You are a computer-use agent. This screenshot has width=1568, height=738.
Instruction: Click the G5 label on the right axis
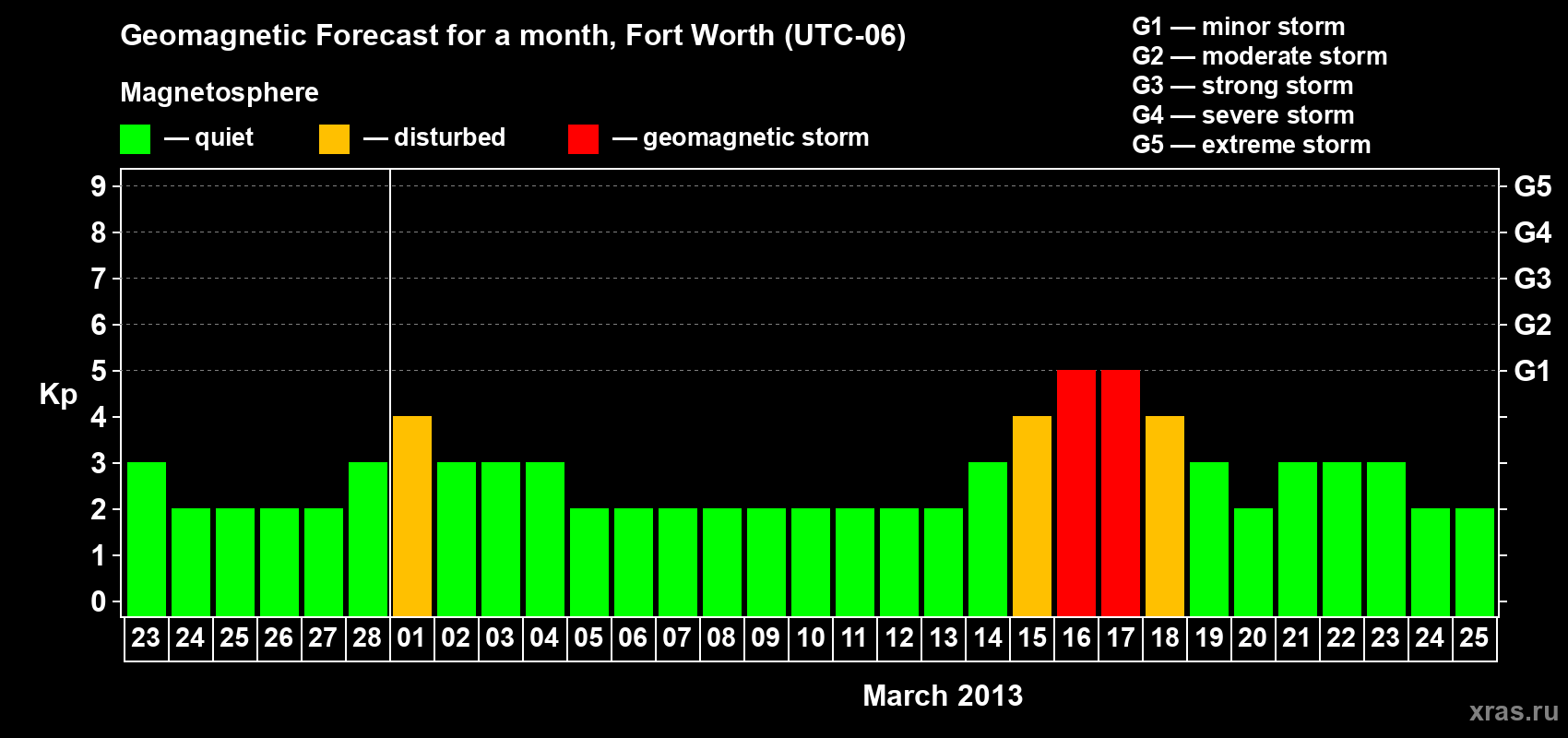1533,186
